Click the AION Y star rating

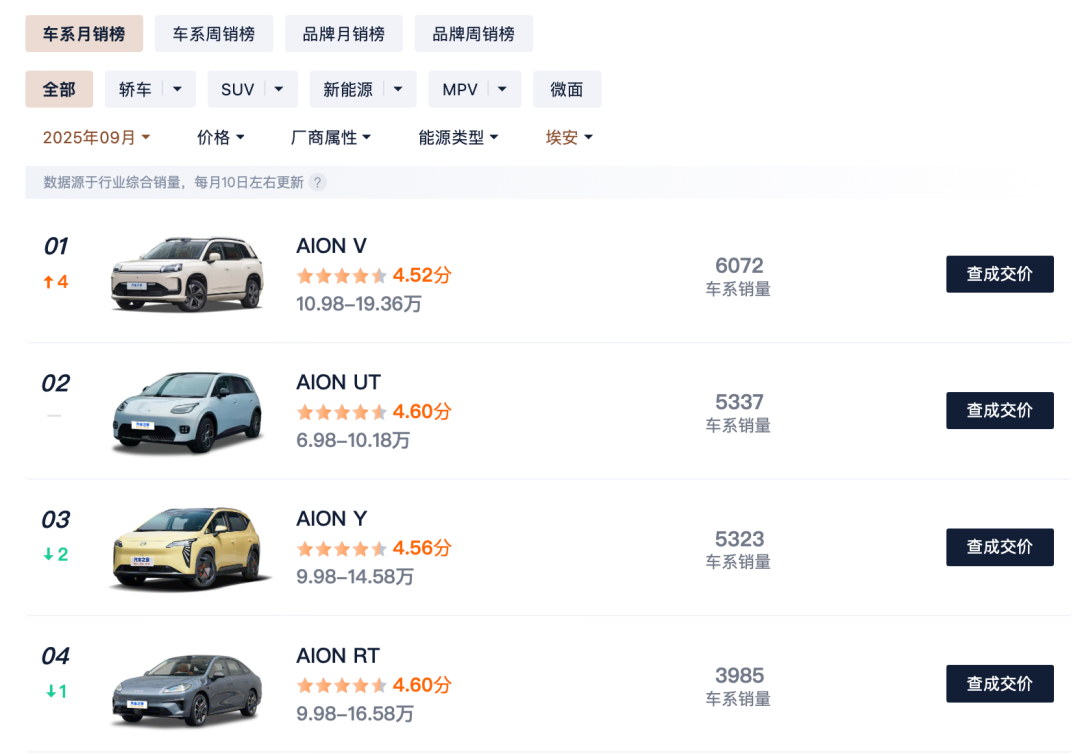click(x=341, y=548)
